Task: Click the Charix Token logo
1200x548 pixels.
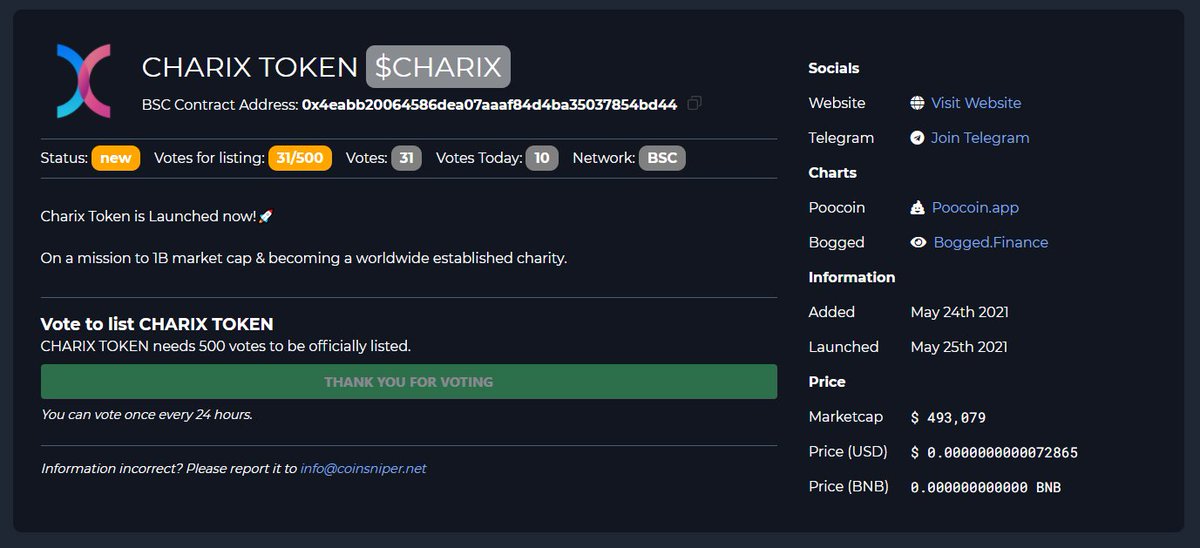Action: tap(83, 81)
